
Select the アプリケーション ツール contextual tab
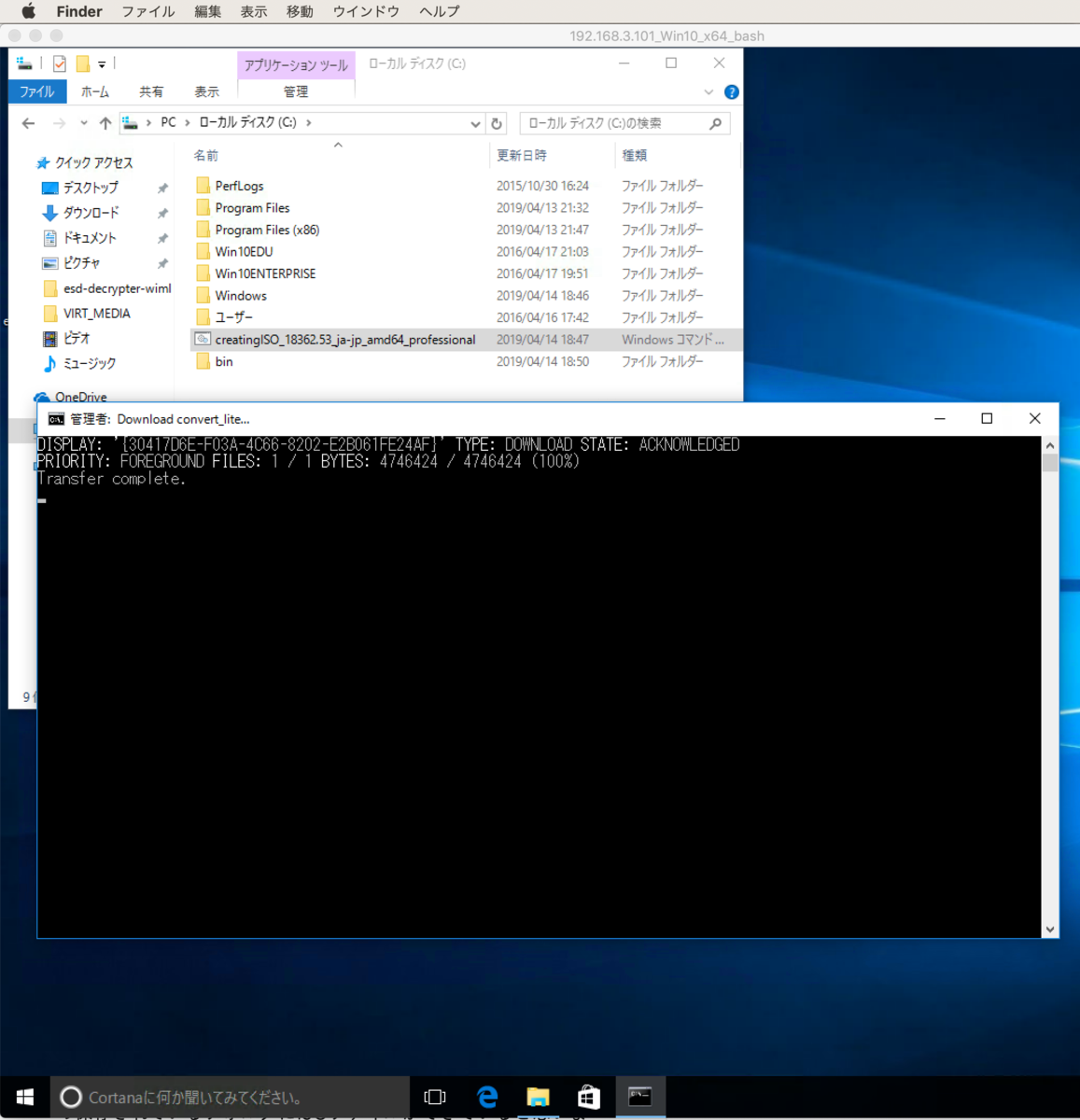point(296,64)
